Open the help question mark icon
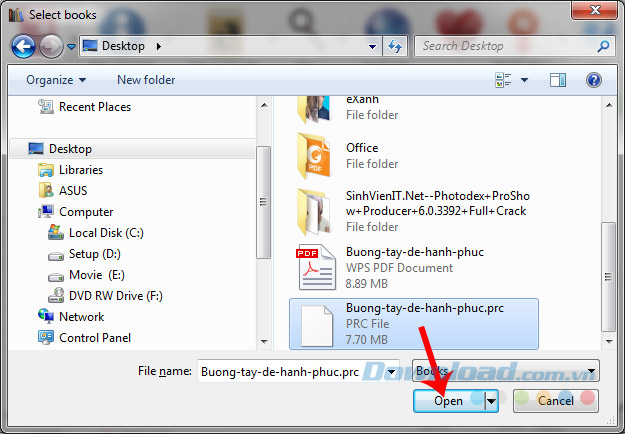 [593, 80]
